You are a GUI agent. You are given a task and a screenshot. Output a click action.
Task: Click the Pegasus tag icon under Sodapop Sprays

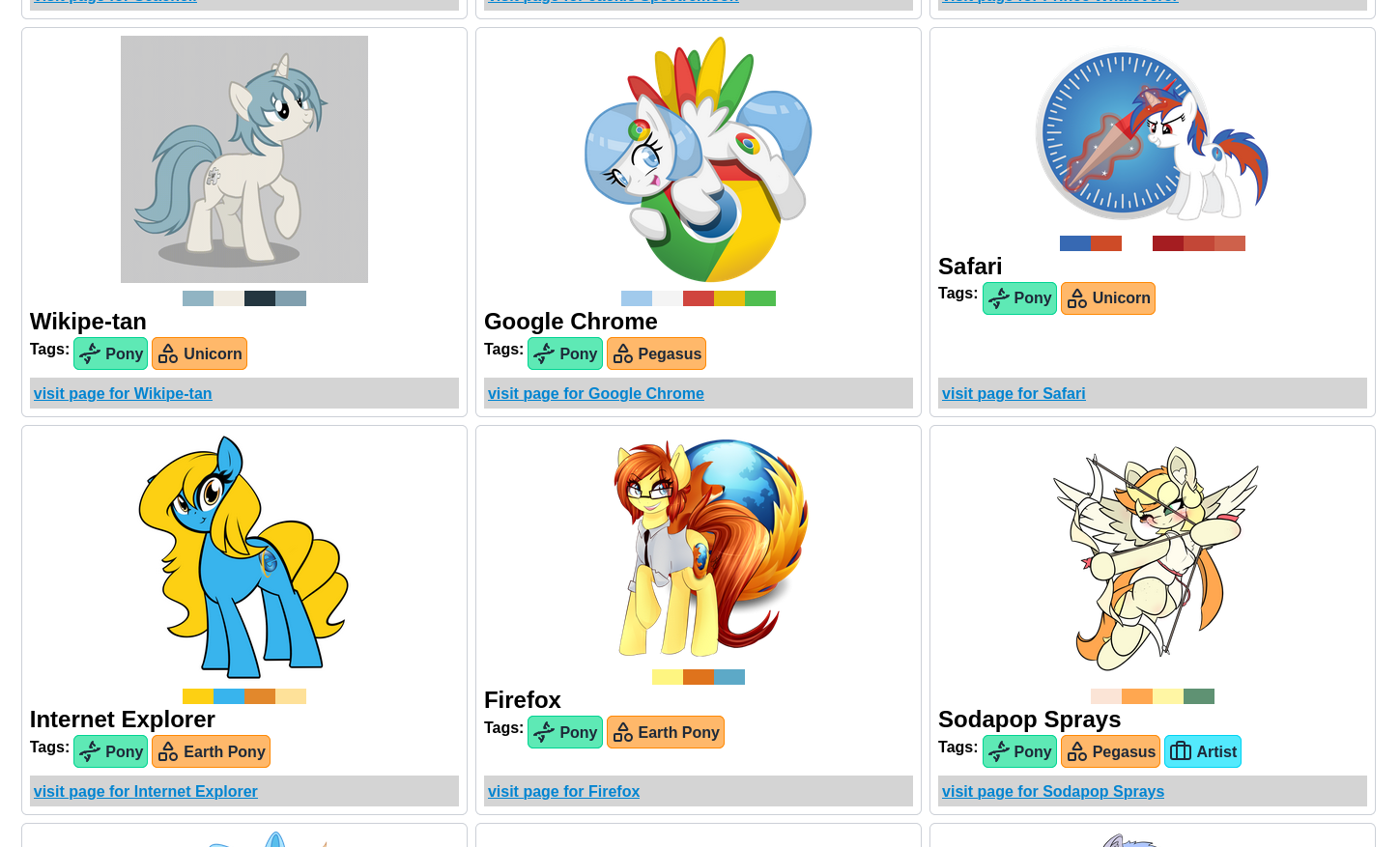[x=1077, y=752]
